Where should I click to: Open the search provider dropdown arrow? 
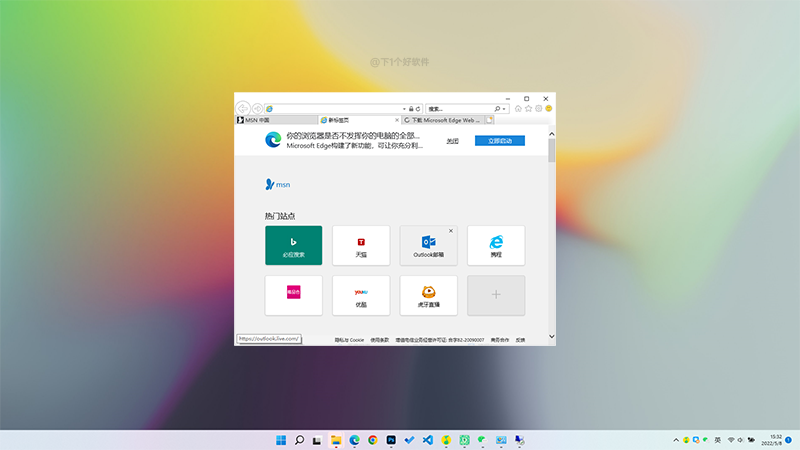coord(504,109)
